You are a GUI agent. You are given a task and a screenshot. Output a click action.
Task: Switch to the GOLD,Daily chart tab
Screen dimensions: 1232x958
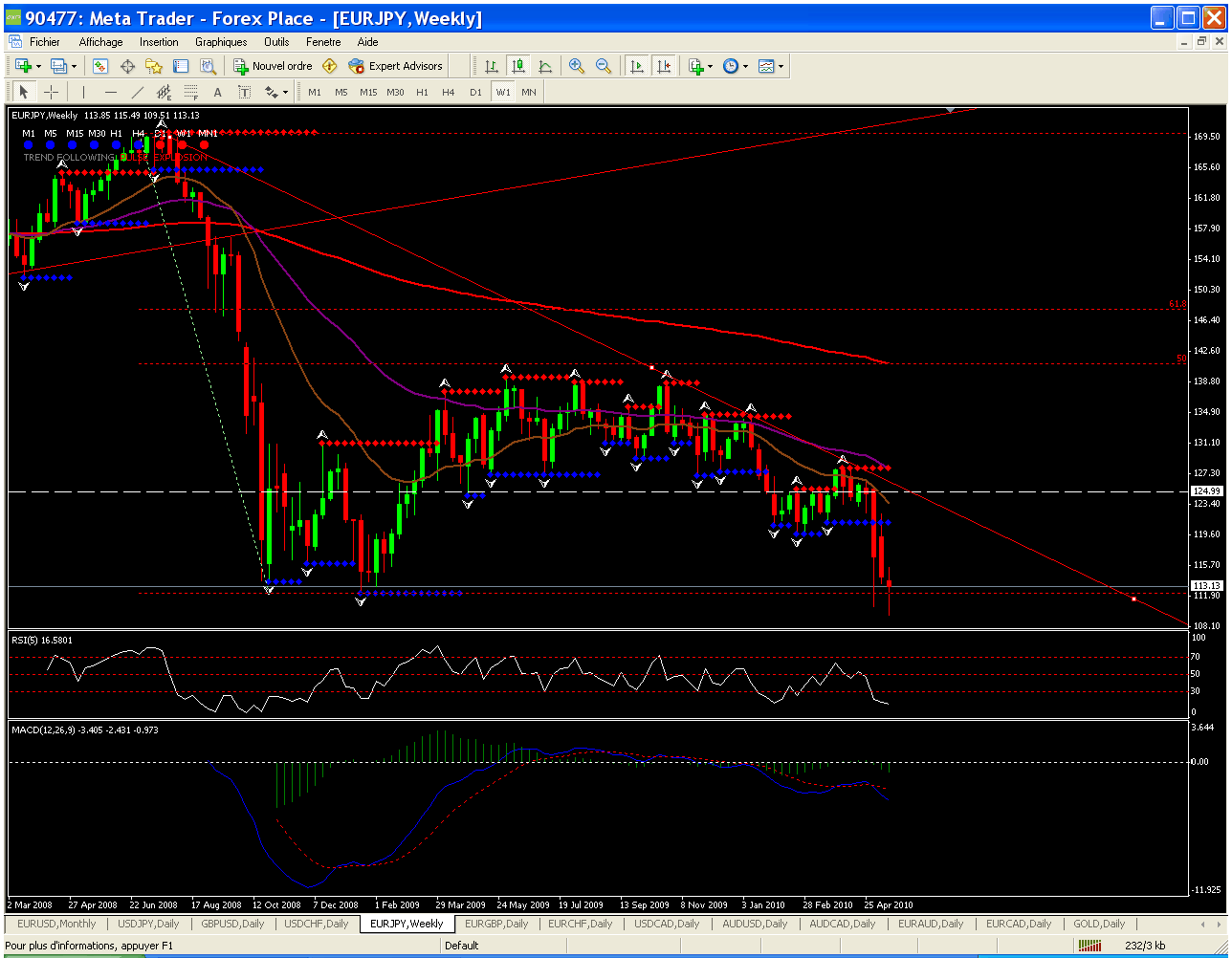point(1099,924)
